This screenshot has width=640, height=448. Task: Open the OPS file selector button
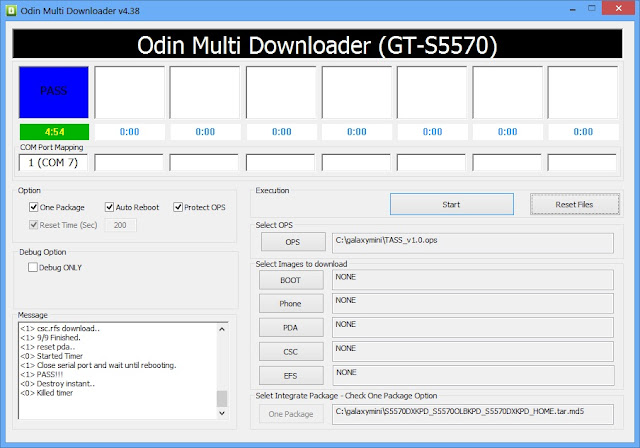pyautogui.click(x=293, y=242)
